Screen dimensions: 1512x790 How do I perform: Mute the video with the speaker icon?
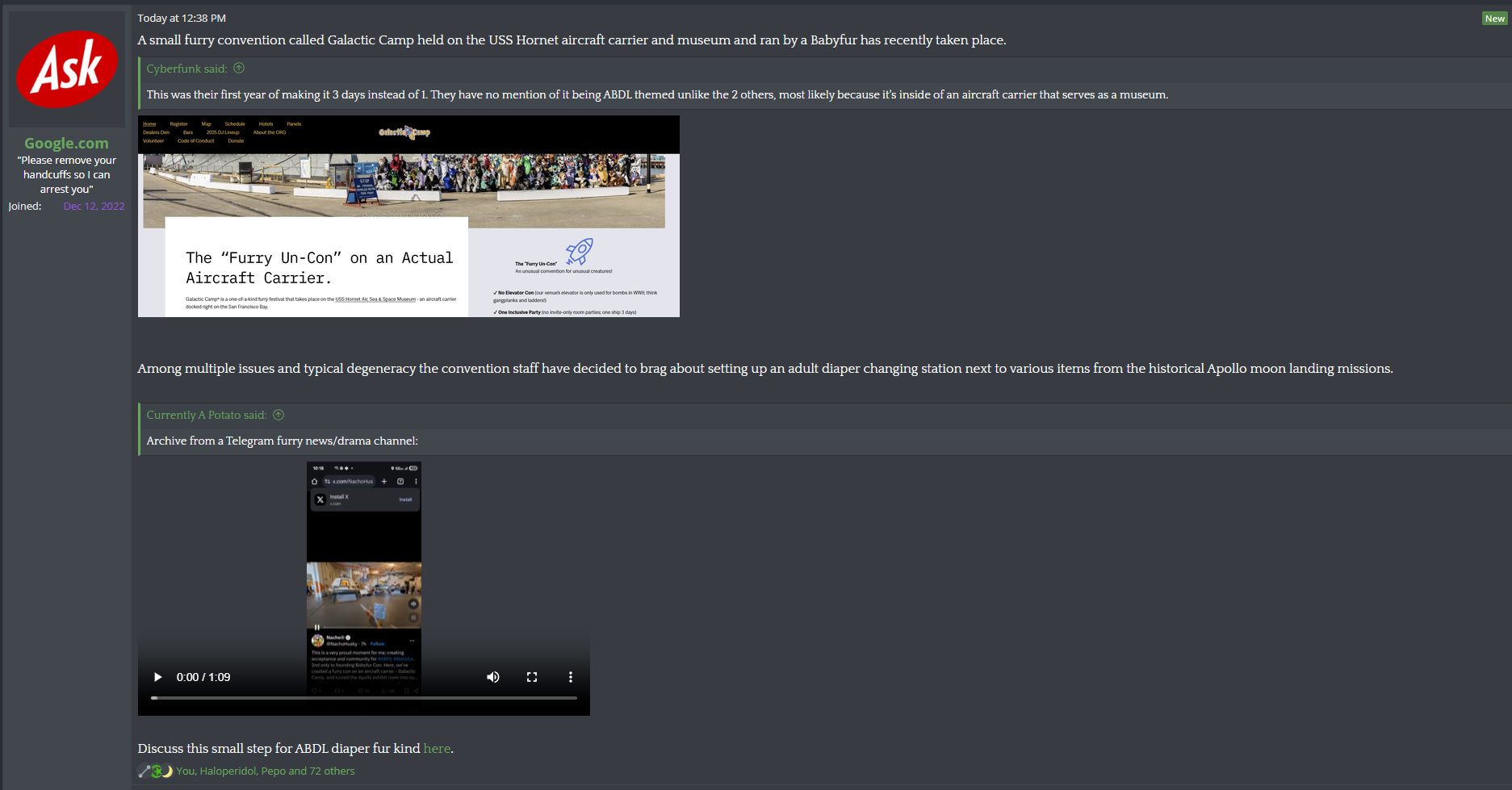[x=492, y=677]
